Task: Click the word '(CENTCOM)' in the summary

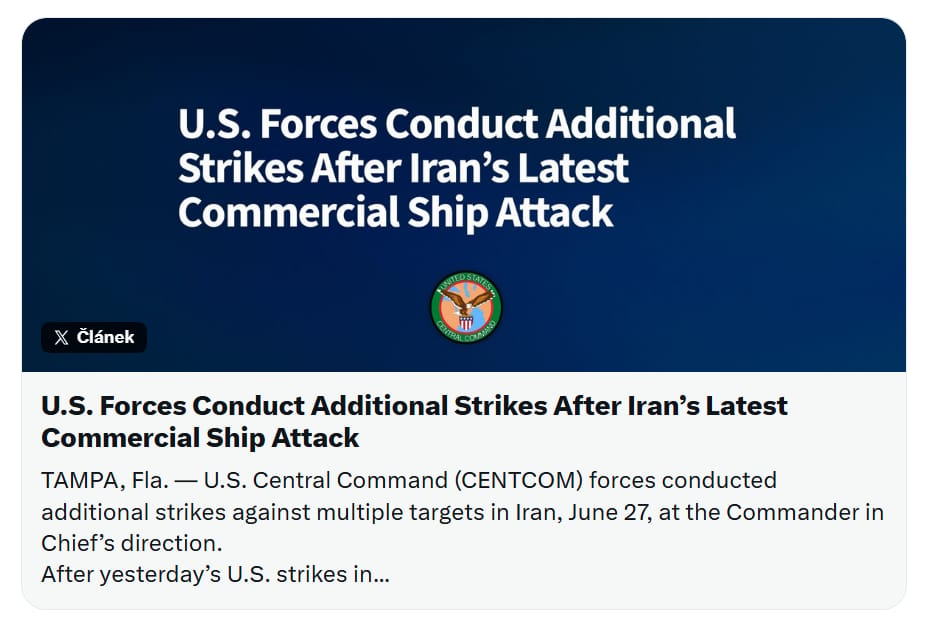Action: pyautogui.click(x=519, y=480)
